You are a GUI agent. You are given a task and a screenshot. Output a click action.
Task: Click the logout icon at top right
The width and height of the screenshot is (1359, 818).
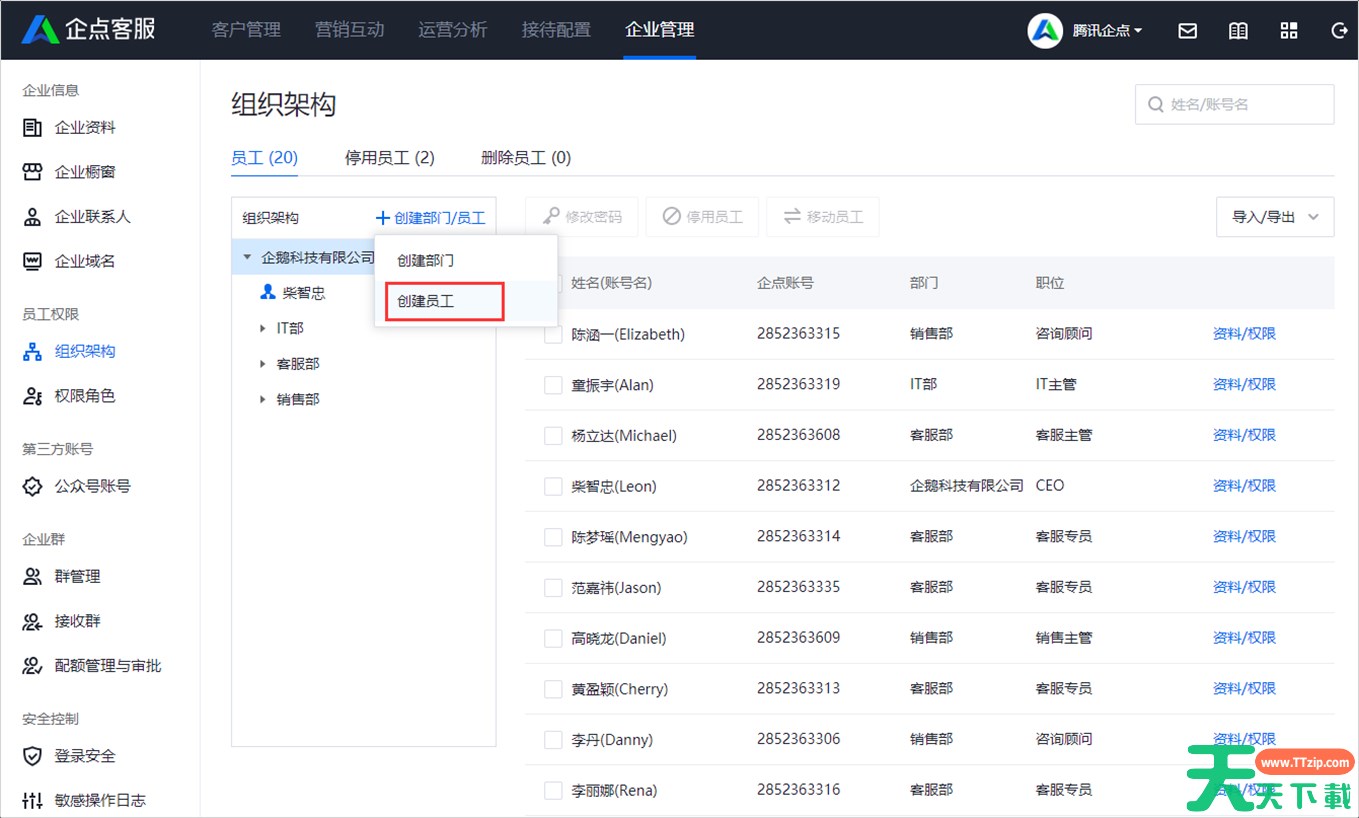click(1339, 31)
